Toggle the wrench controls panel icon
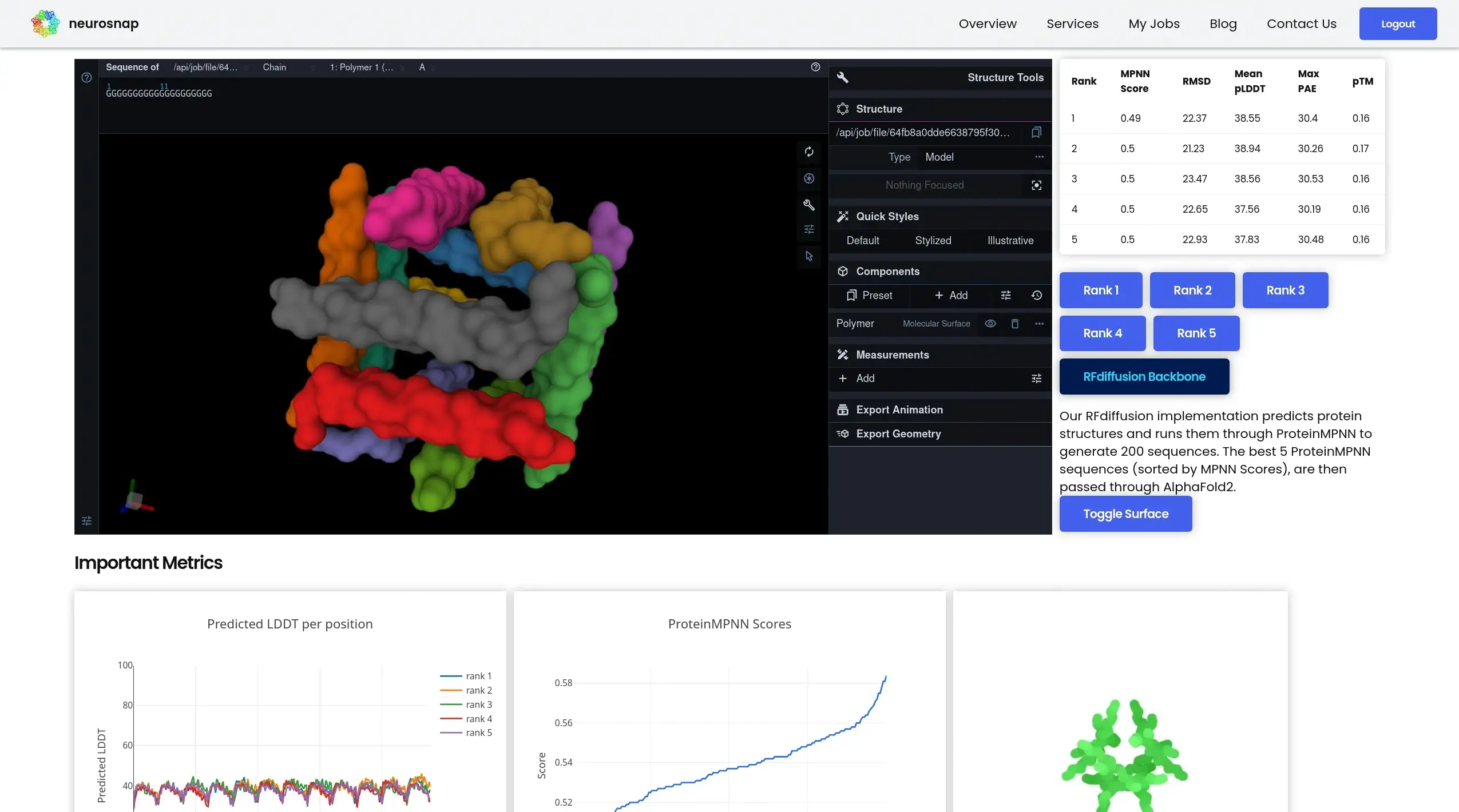The height and width of the screenshot is (812, 1459). pos(808,205)
